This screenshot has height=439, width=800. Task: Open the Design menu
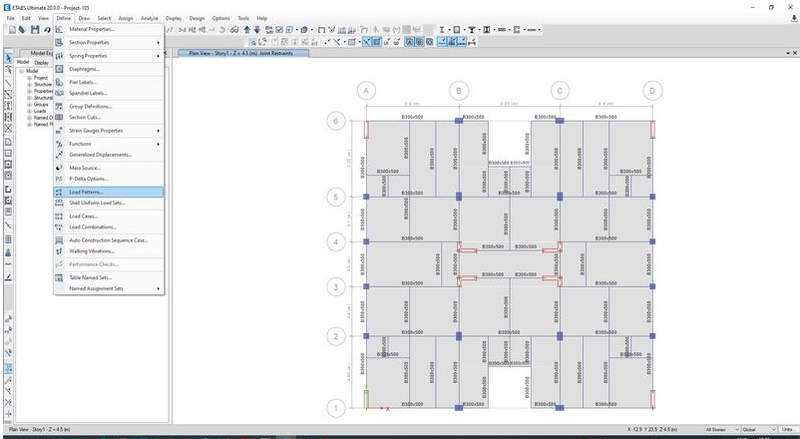point(197,18)
